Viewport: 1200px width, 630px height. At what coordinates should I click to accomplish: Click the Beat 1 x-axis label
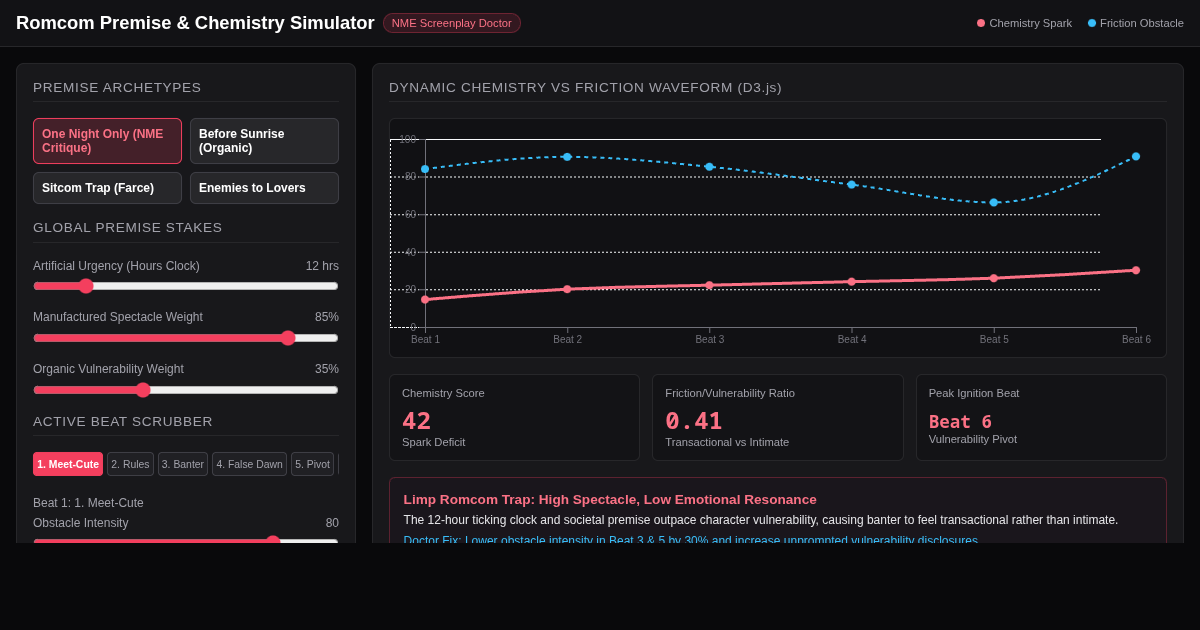425,340
